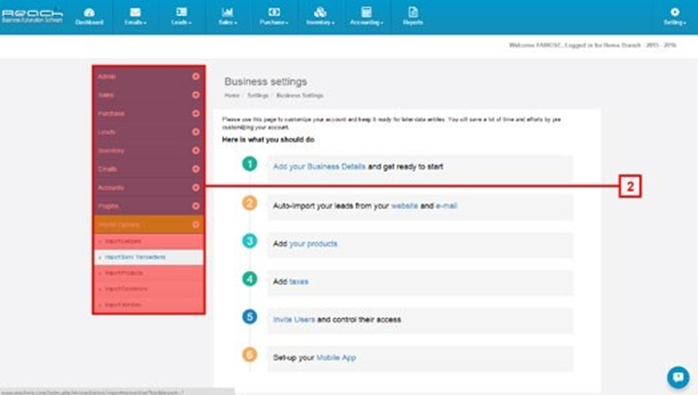Click the Emails envelope icon

pyautogui.click(x=135, y=12)
